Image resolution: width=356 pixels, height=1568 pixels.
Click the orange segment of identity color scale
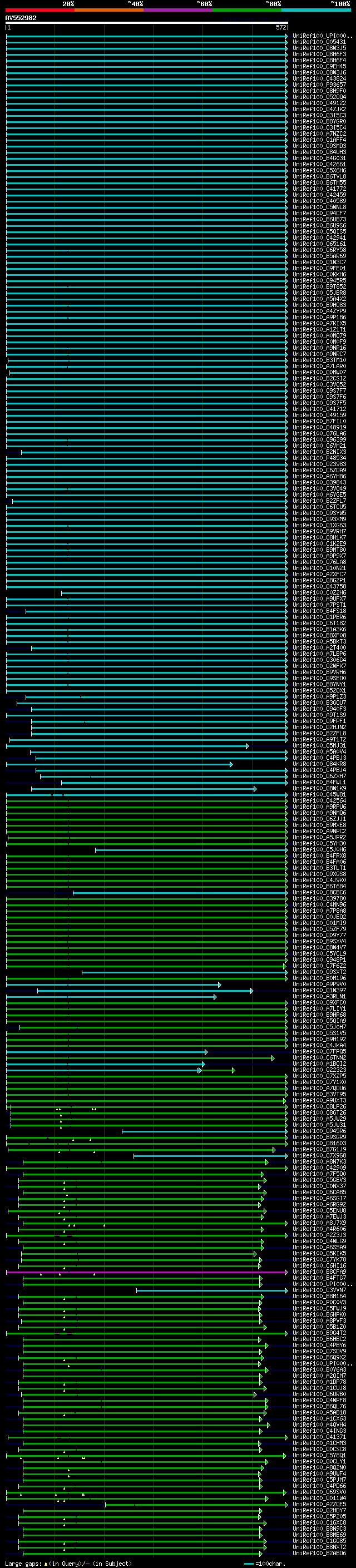(110, 10)
